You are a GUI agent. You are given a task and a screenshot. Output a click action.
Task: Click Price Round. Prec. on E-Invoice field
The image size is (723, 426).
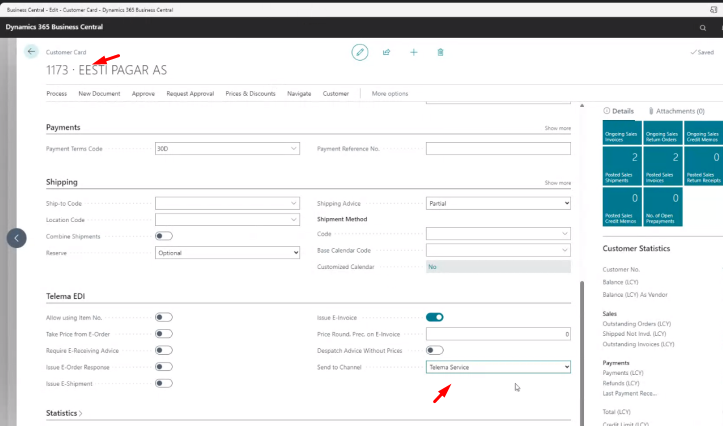(x=498, y=334)
